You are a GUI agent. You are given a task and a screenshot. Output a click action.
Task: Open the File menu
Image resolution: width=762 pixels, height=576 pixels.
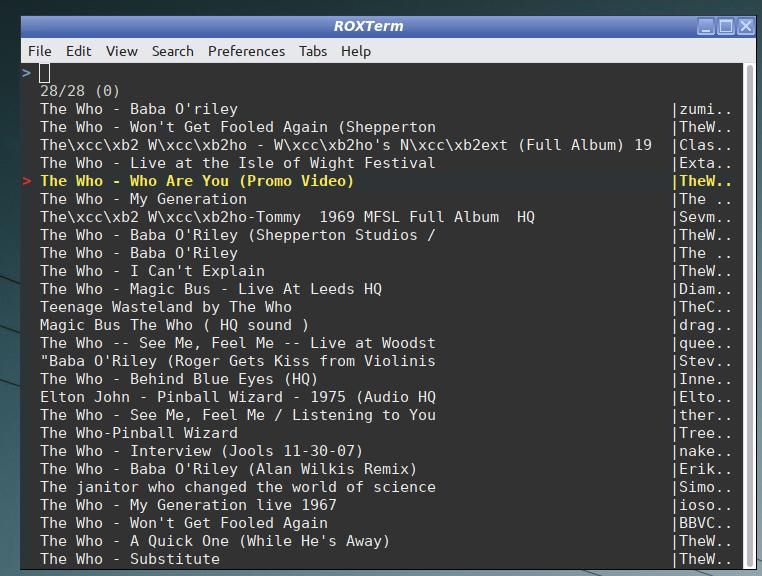(39, 51)
